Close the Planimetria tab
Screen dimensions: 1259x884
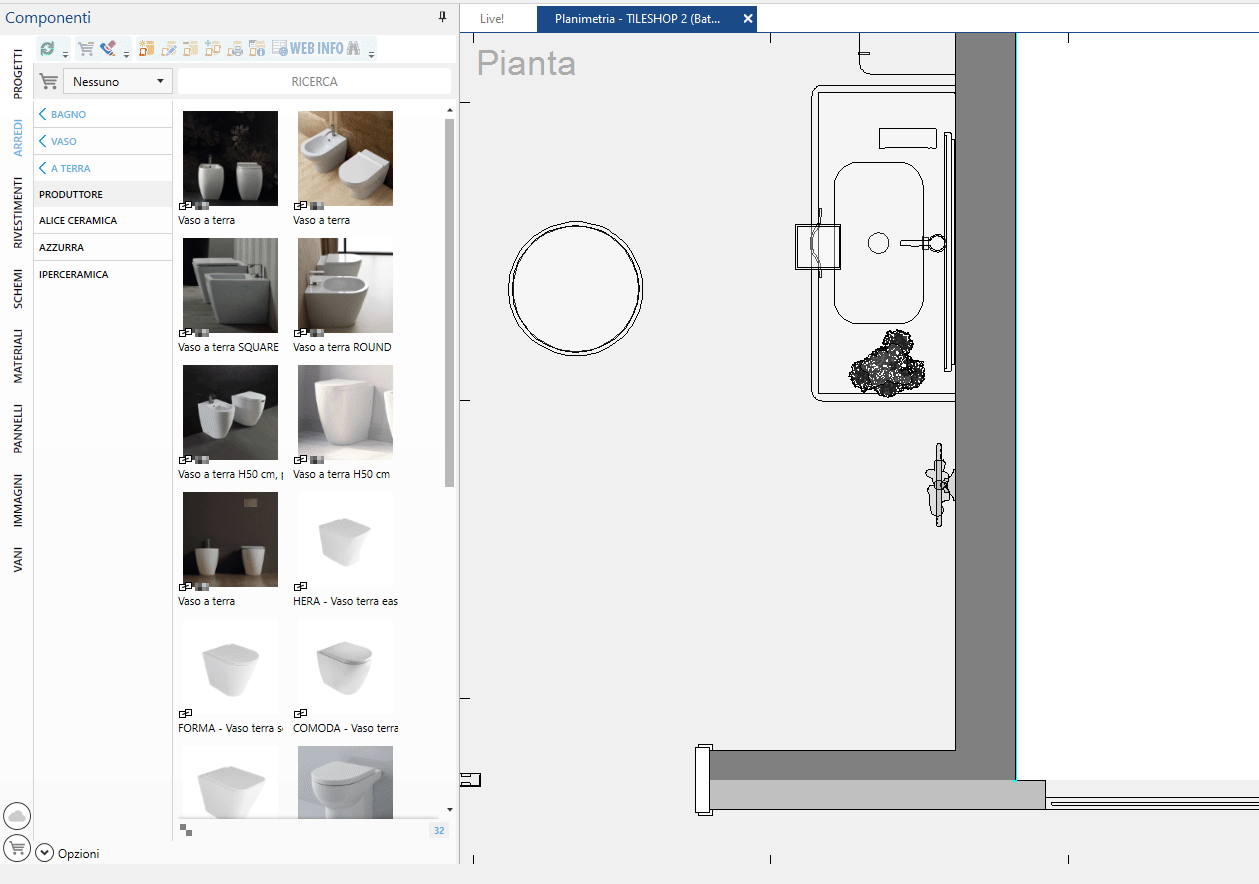click(x=748, y=19)
